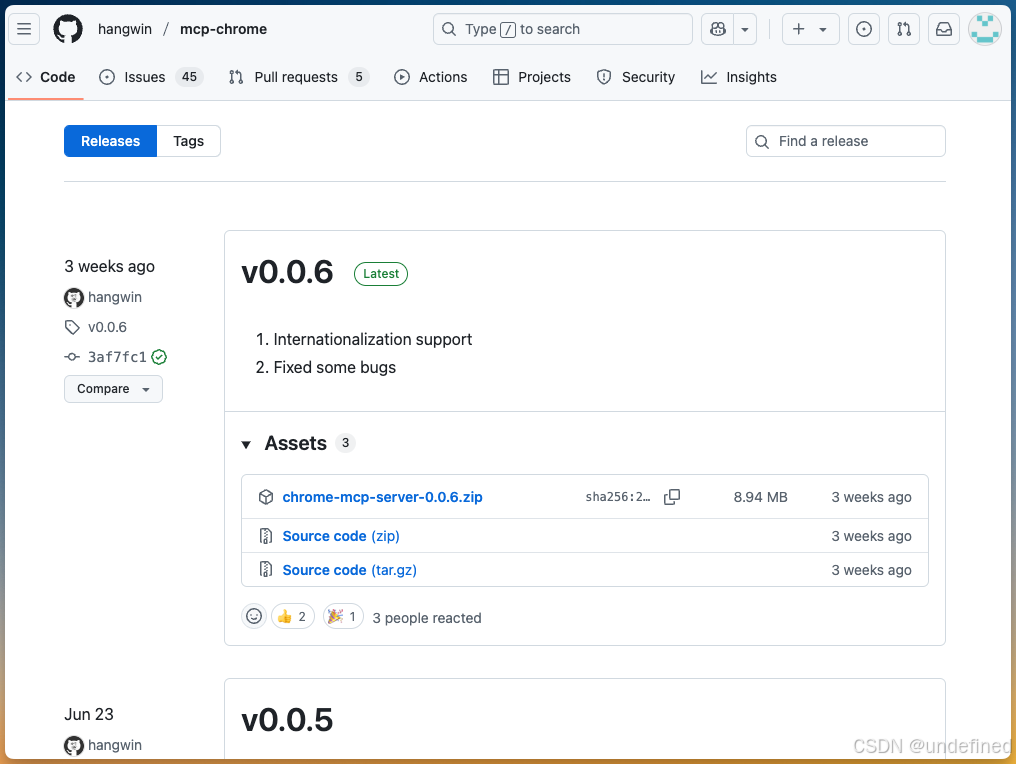The image size is (1016, 764).
Task: Click the Find a release field
Action: (846, 141)
